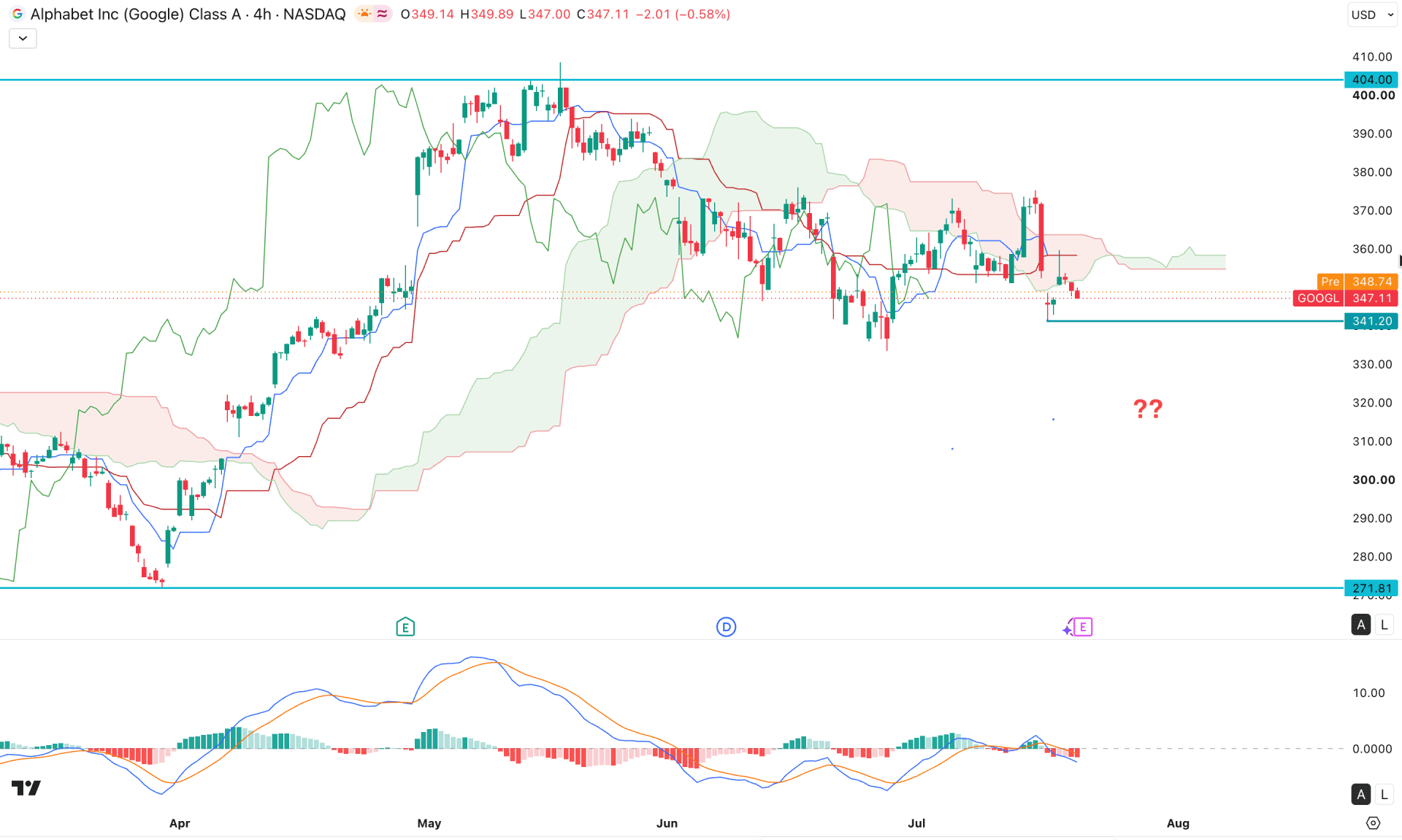Click the red ?? text annotation
The height and width of the screenshot is (840, 1402).
[1148, 409]
